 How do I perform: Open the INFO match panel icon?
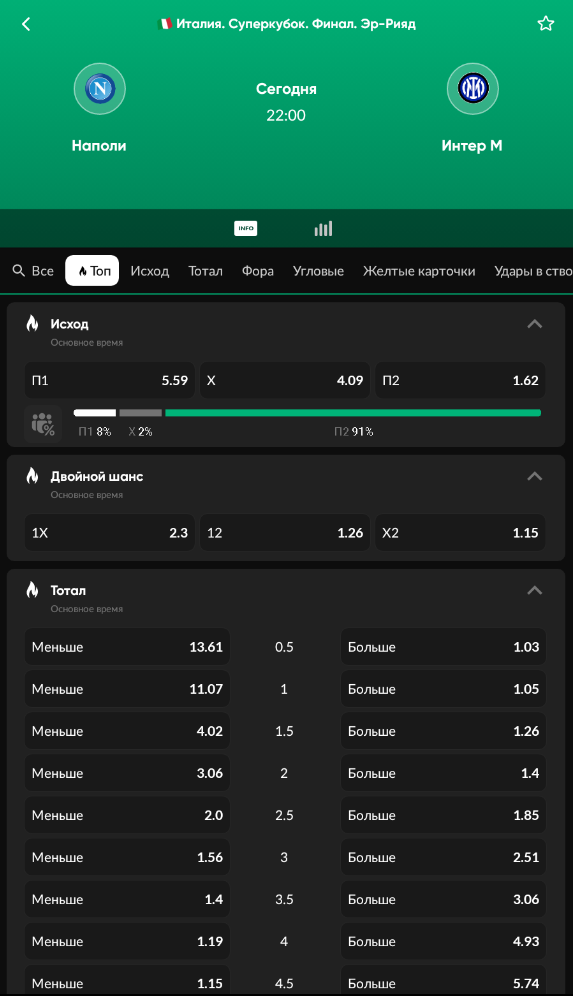tap(245, 228)
